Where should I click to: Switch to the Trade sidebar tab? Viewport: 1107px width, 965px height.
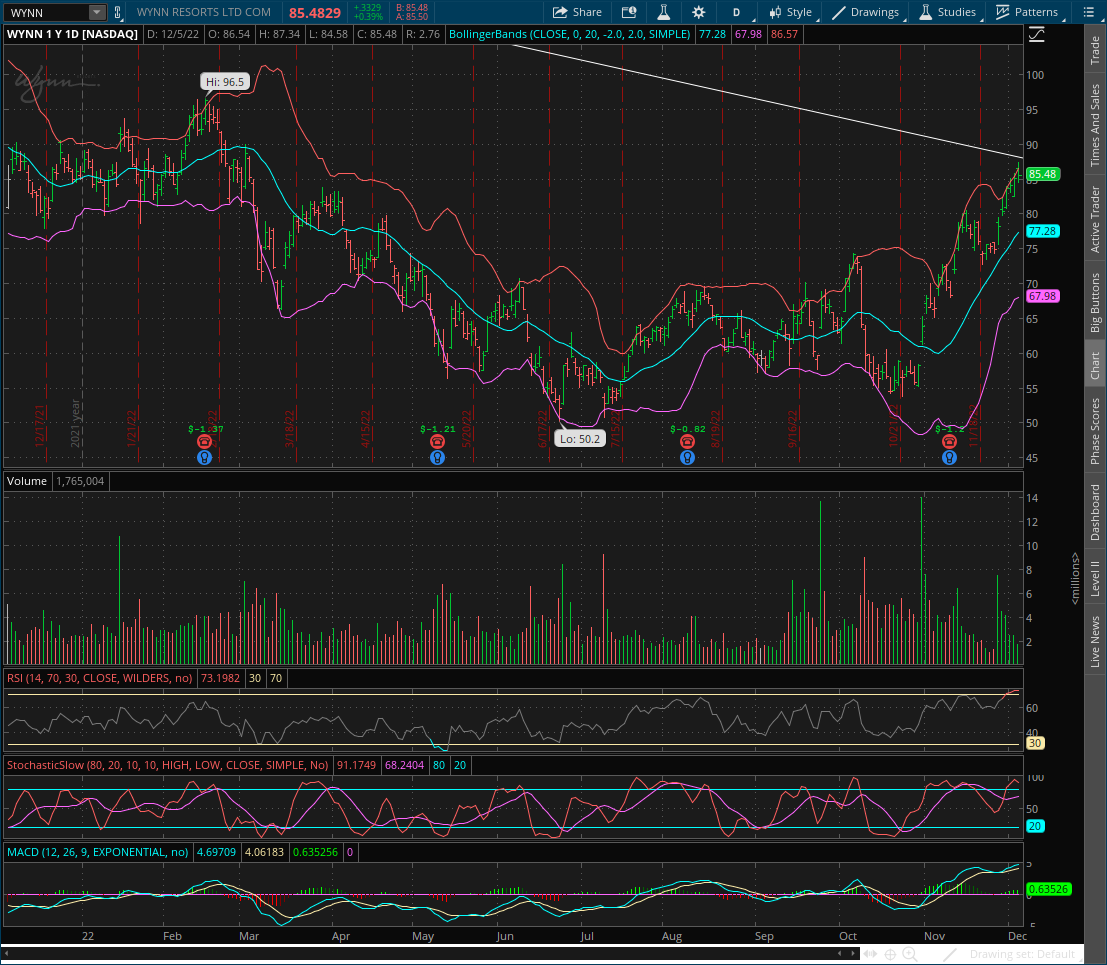[x=1095, y=51]
